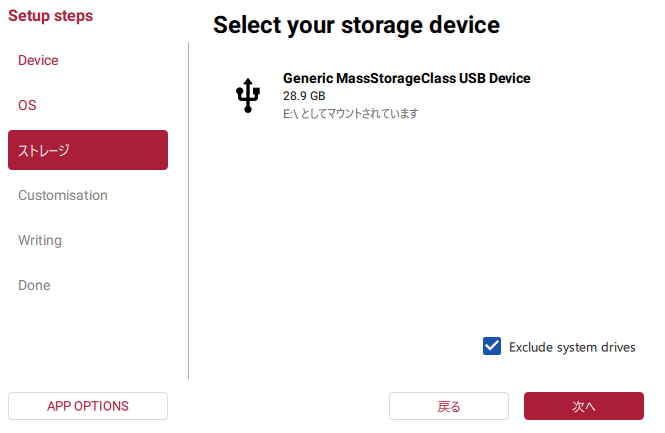Click the Setup steps sidebar heading
Screen dimensions: 665x433
(x=50, y=16)
